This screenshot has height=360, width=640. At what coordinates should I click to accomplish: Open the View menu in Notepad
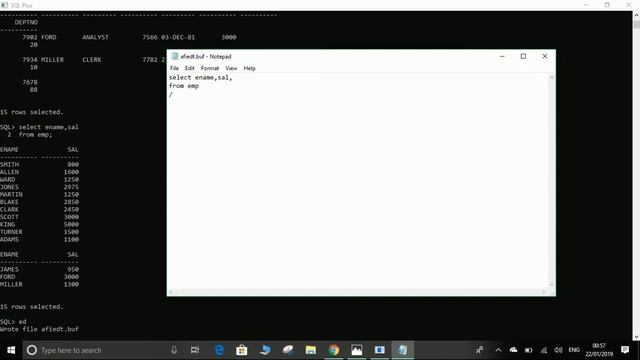pyautogui.click(x=231, y=68)
